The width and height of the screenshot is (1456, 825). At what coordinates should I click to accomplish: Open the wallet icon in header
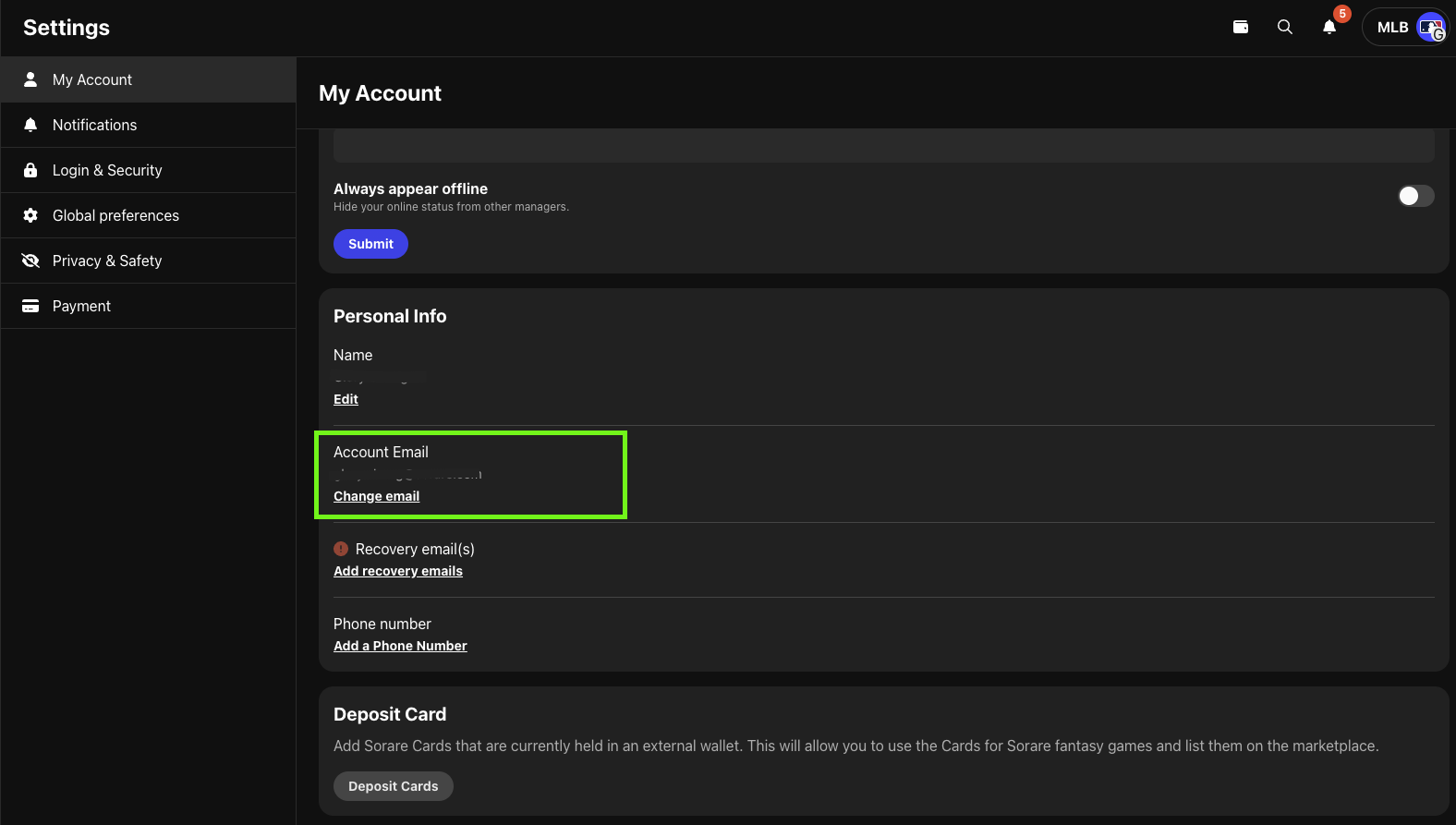[1241, 27]
